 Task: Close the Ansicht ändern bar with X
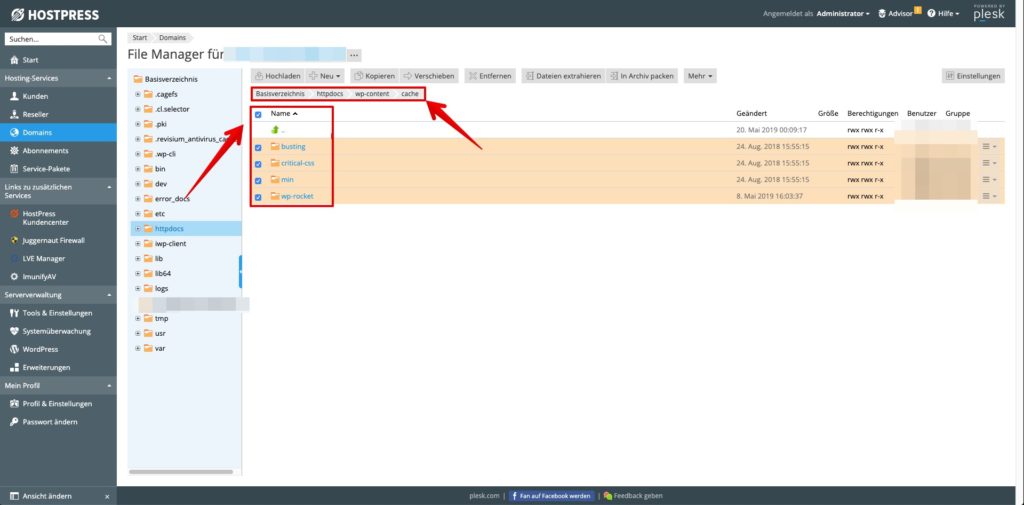(x=107, y=497)
